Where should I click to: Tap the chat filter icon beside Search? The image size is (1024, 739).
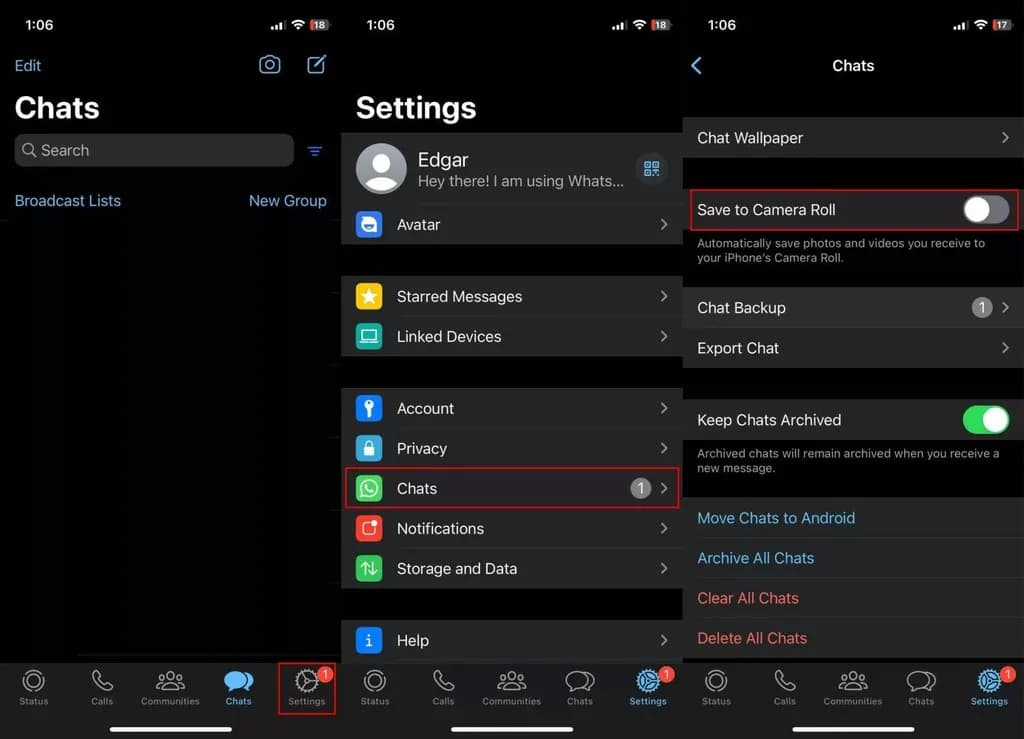pyautogui.click(x=315, y=151)
